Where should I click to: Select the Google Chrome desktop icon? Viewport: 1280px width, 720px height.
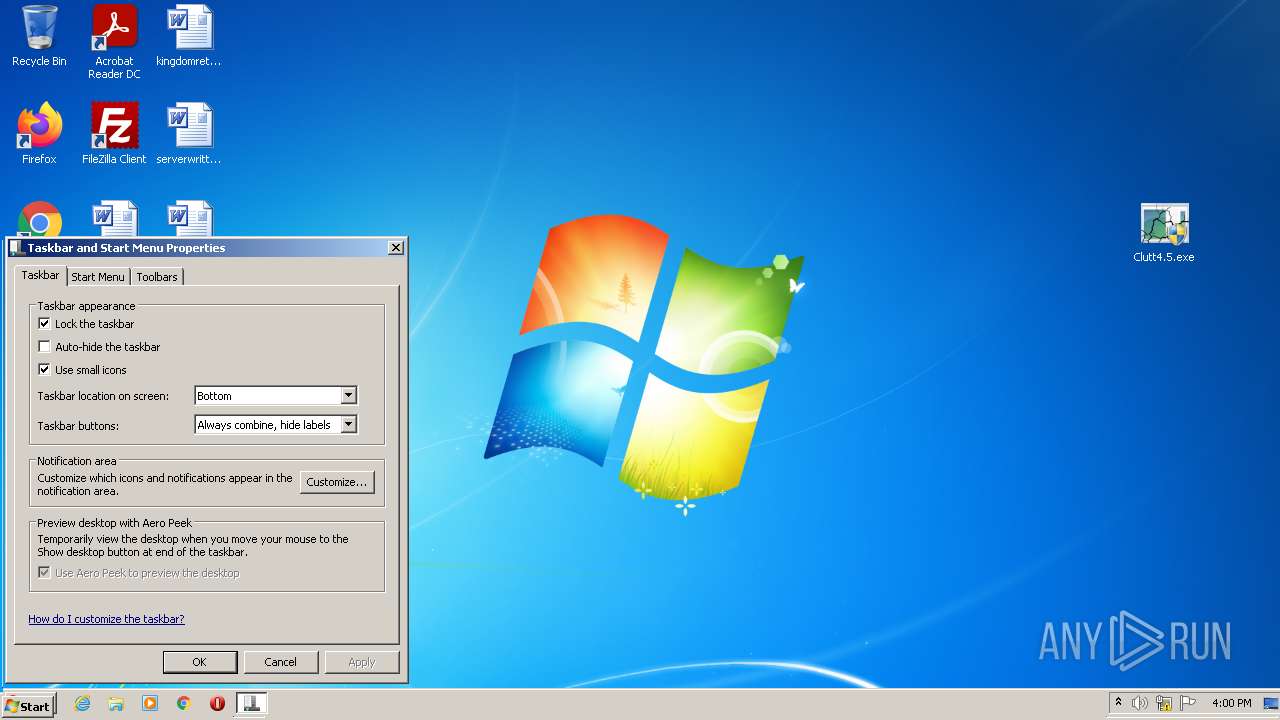pos(40,219)
